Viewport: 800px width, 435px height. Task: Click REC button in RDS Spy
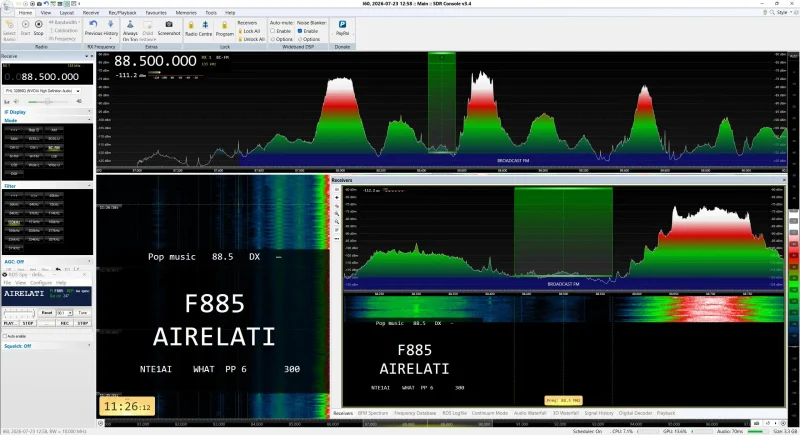pyautogui.click(x=65, y=323)
